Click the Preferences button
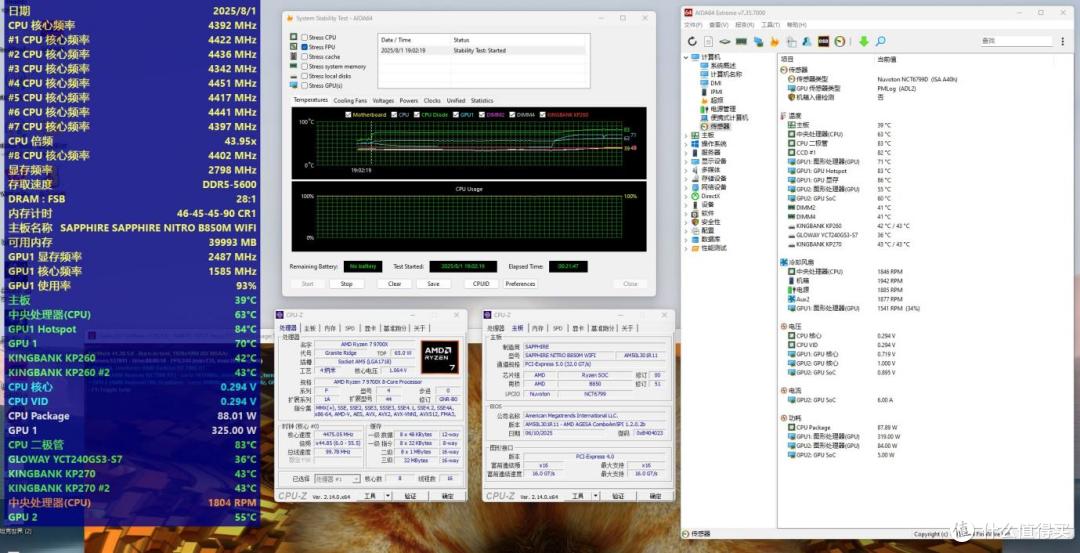This screenshot has width=1080, height=553. click(520, 284)
